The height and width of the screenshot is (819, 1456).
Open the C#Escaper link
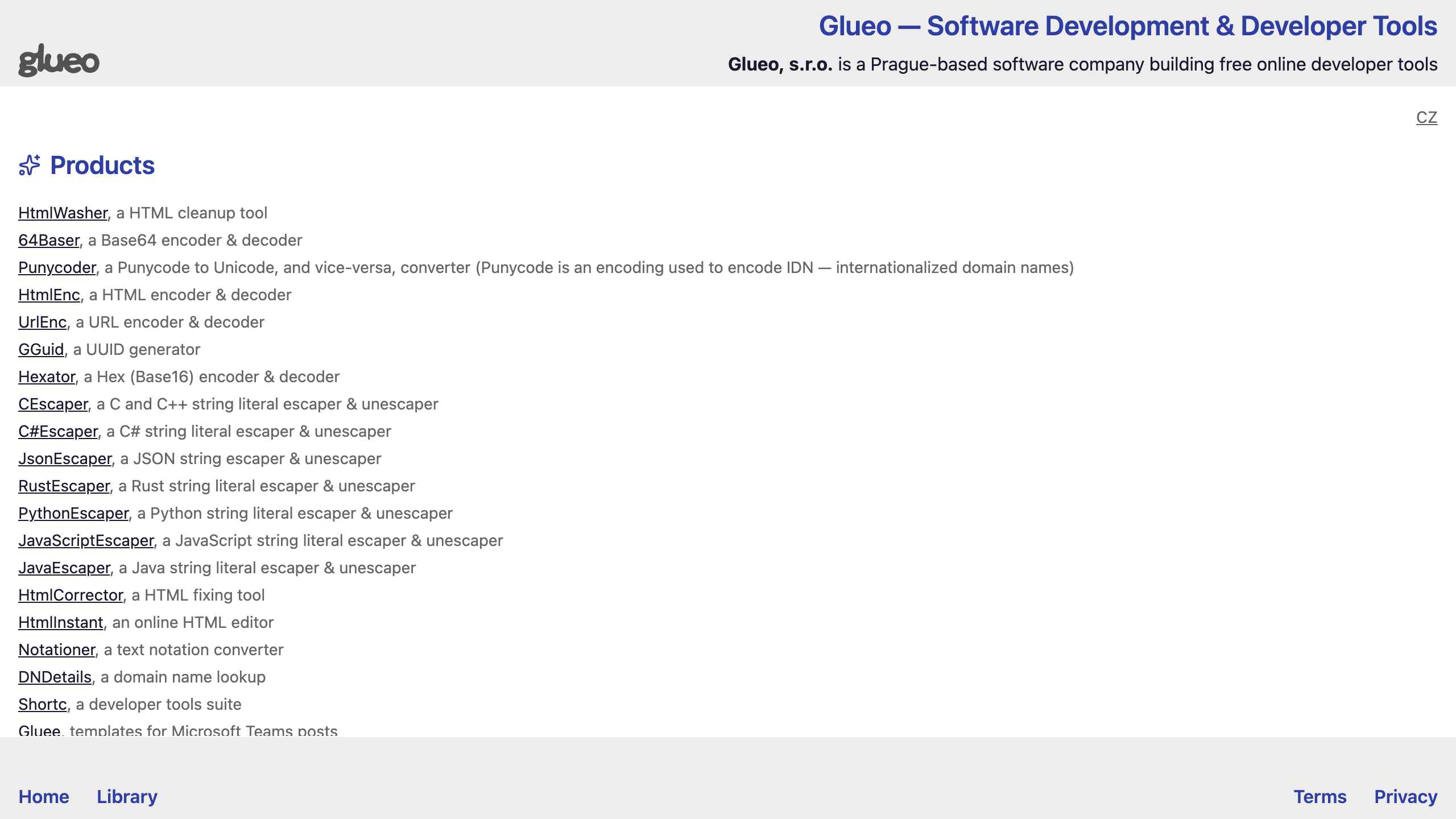pos(58,431)
